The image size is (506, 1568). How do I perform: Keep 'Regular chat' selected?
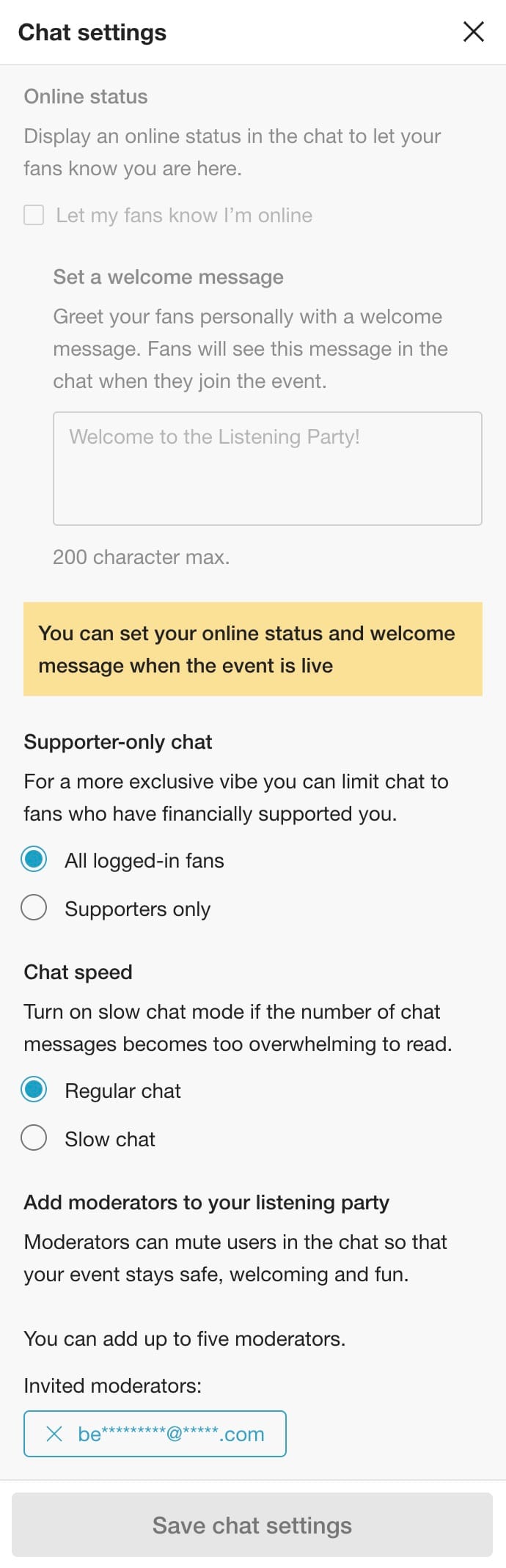33,1090
